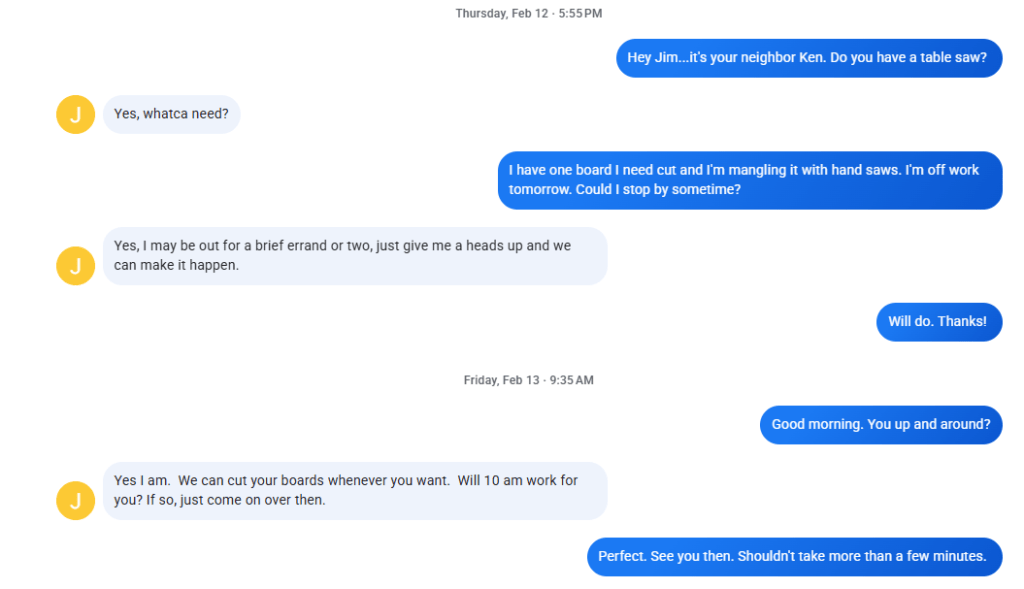Click the "Good morning. You up and around?" bubble
The width and height of the screenshot is (1024, 589).
(880, 424)
